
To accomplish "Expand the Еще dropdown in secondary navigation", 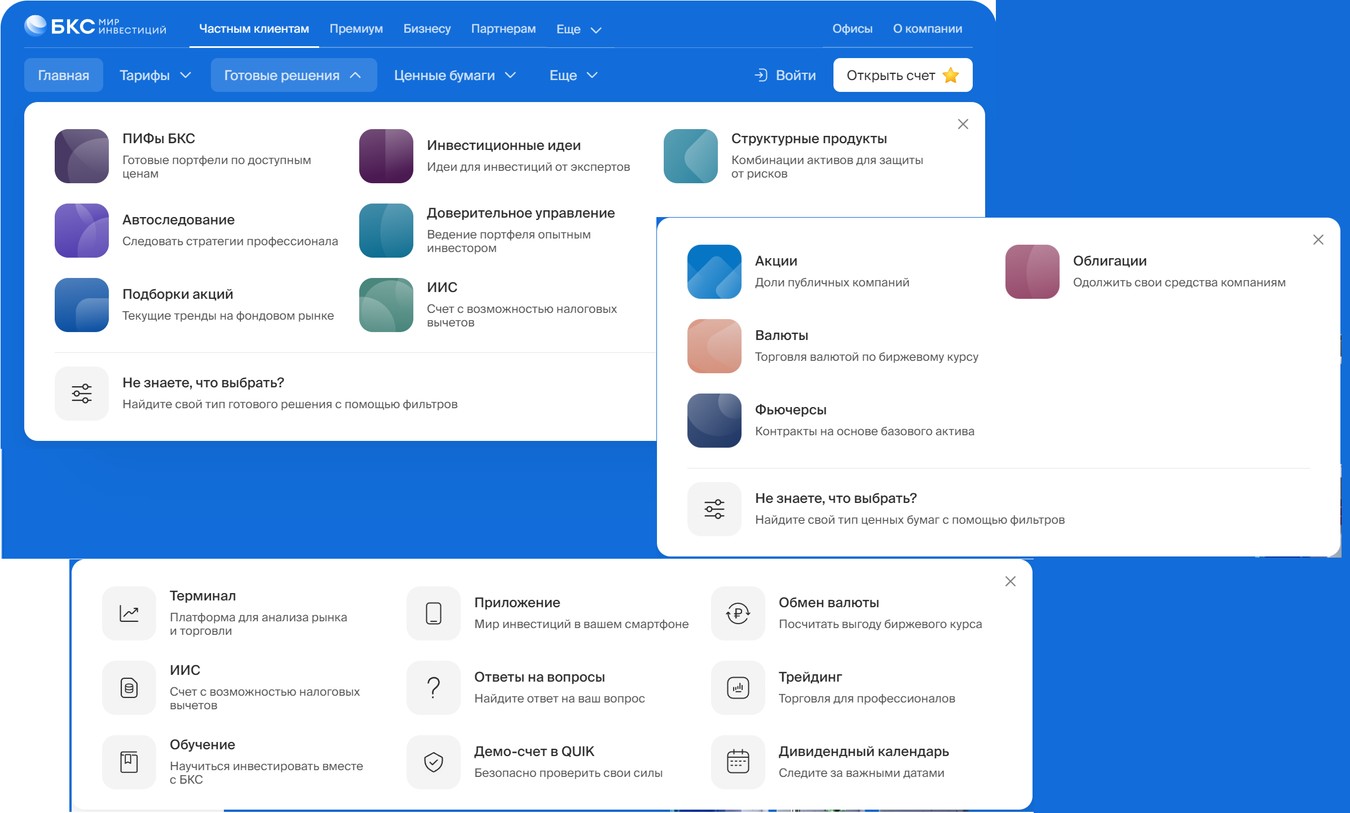I will (x=573, y=75).
